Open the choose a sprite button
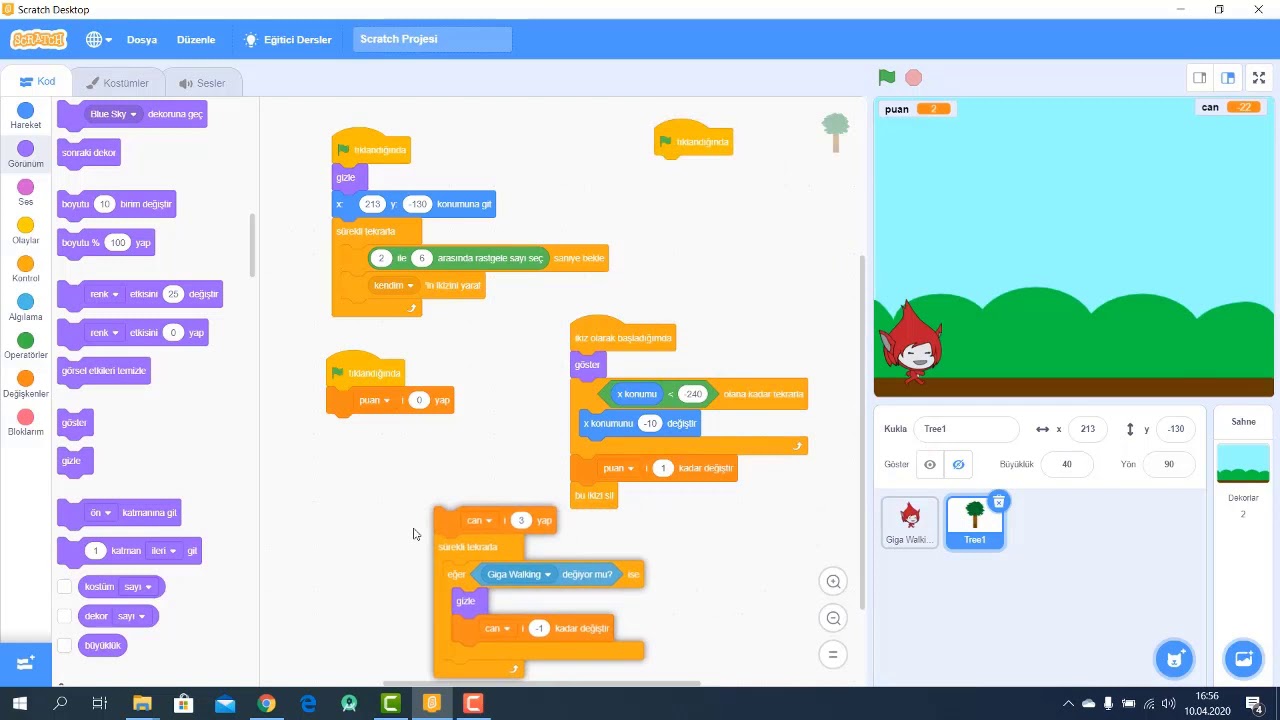This screenshot has width=1280, height=720. coord(1175,658)
